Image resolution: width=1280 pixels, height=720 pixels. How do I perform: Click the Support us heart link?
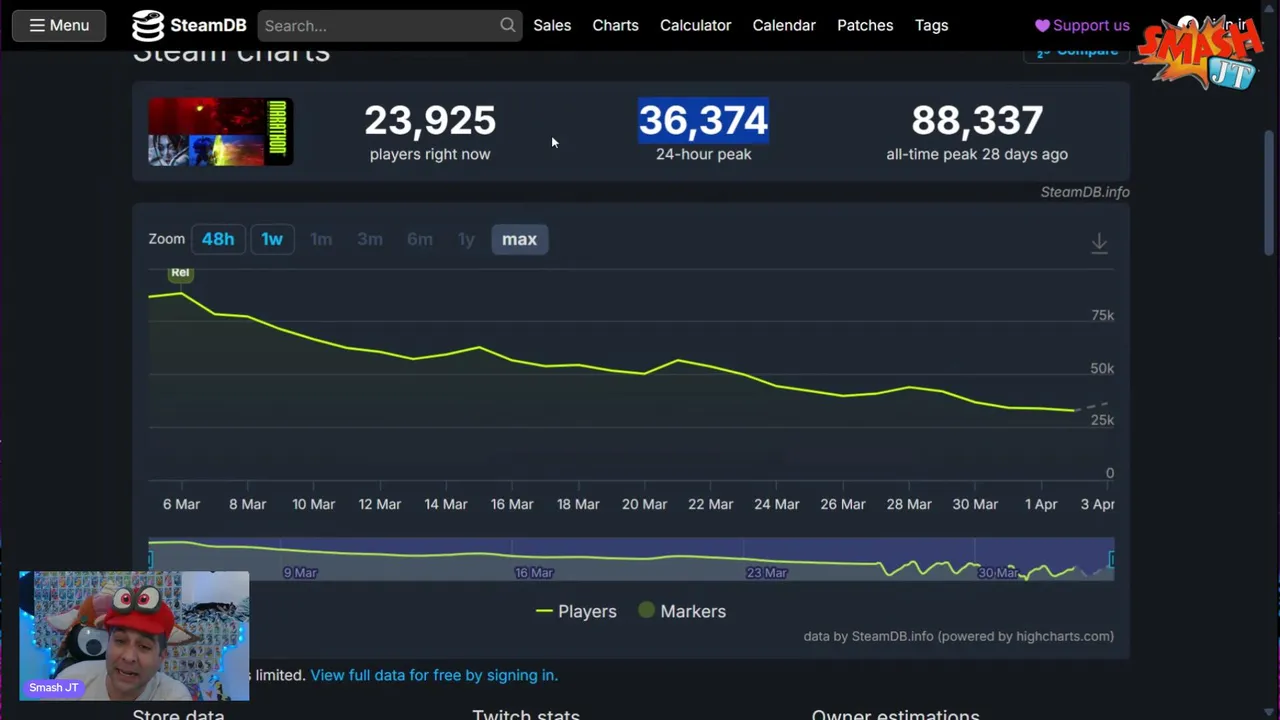(x=1082, y=25)
